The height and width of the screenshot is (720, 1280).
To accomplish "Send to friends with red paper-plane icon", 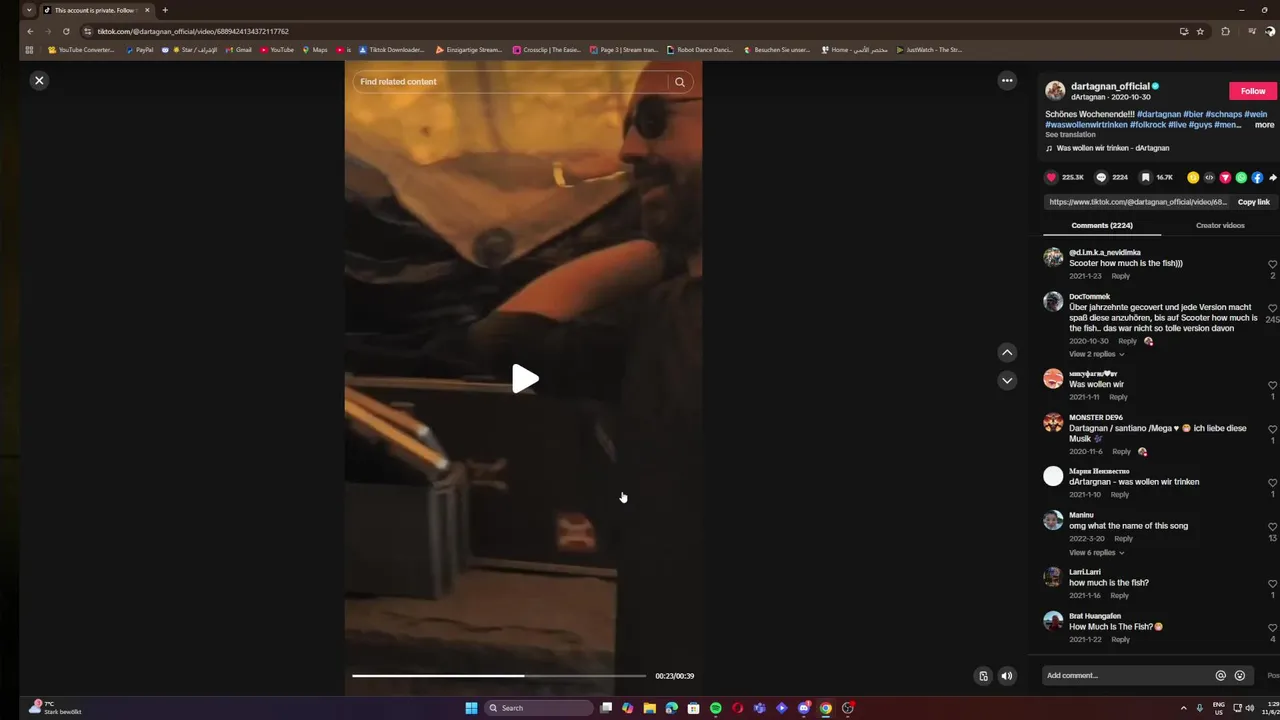I will [x=1225, y=177].
